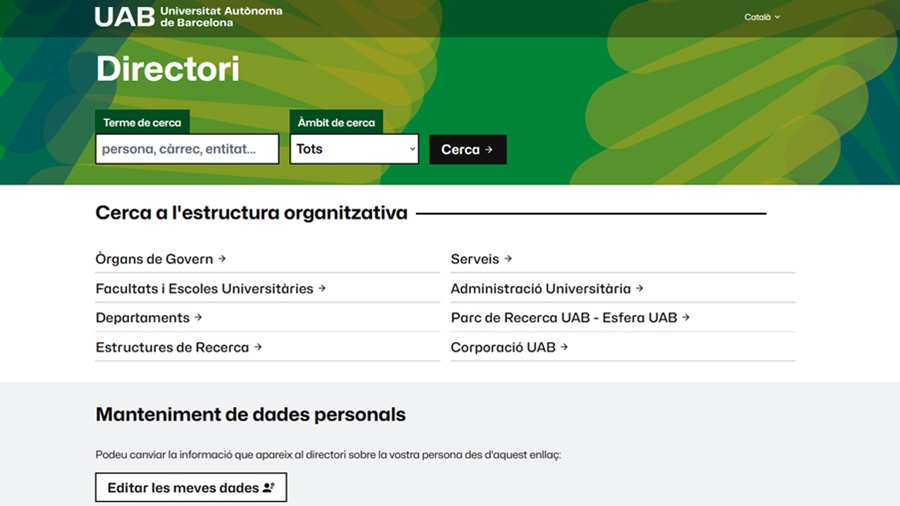Open Estructures de Recerca link
Image resolution: width=900 pixels, height=506 pixels.
click(x=179, y=347)
